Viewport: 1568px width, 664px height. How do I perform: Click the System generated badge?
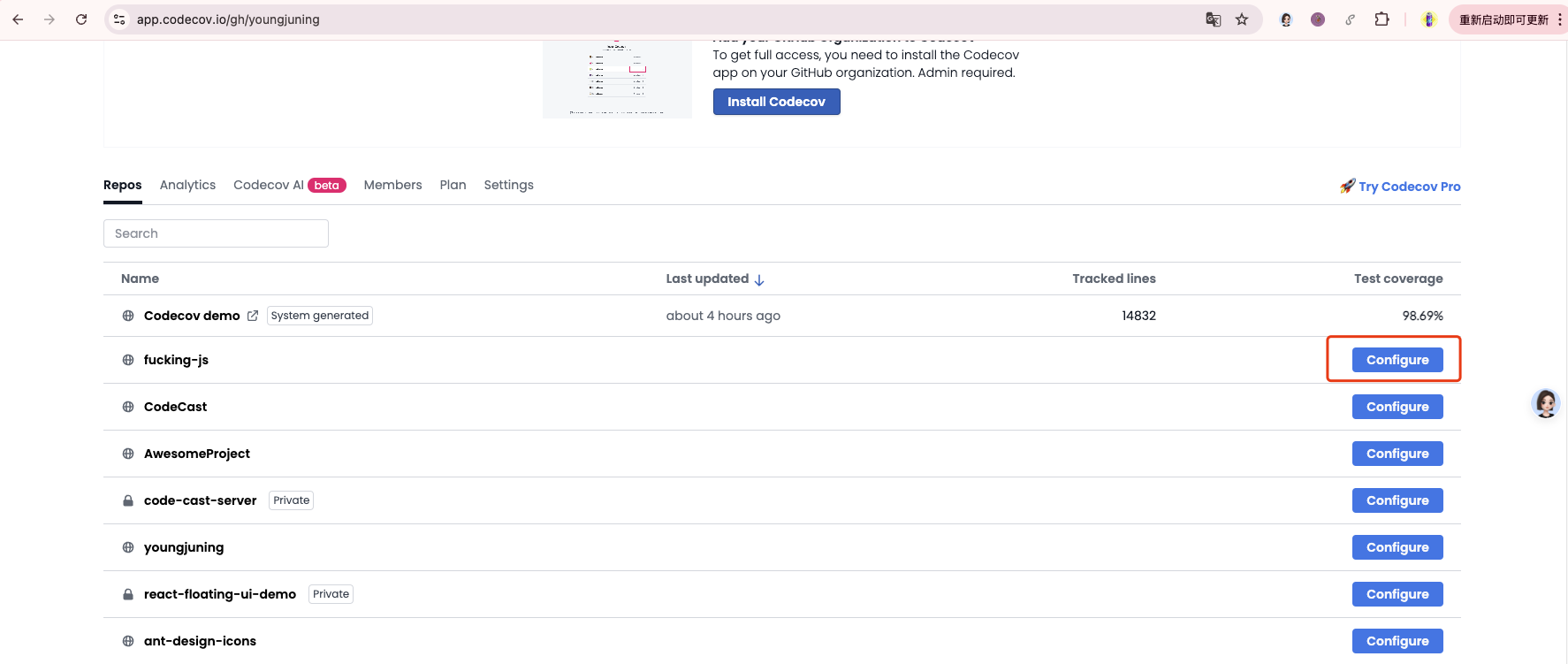pos(320,316)
